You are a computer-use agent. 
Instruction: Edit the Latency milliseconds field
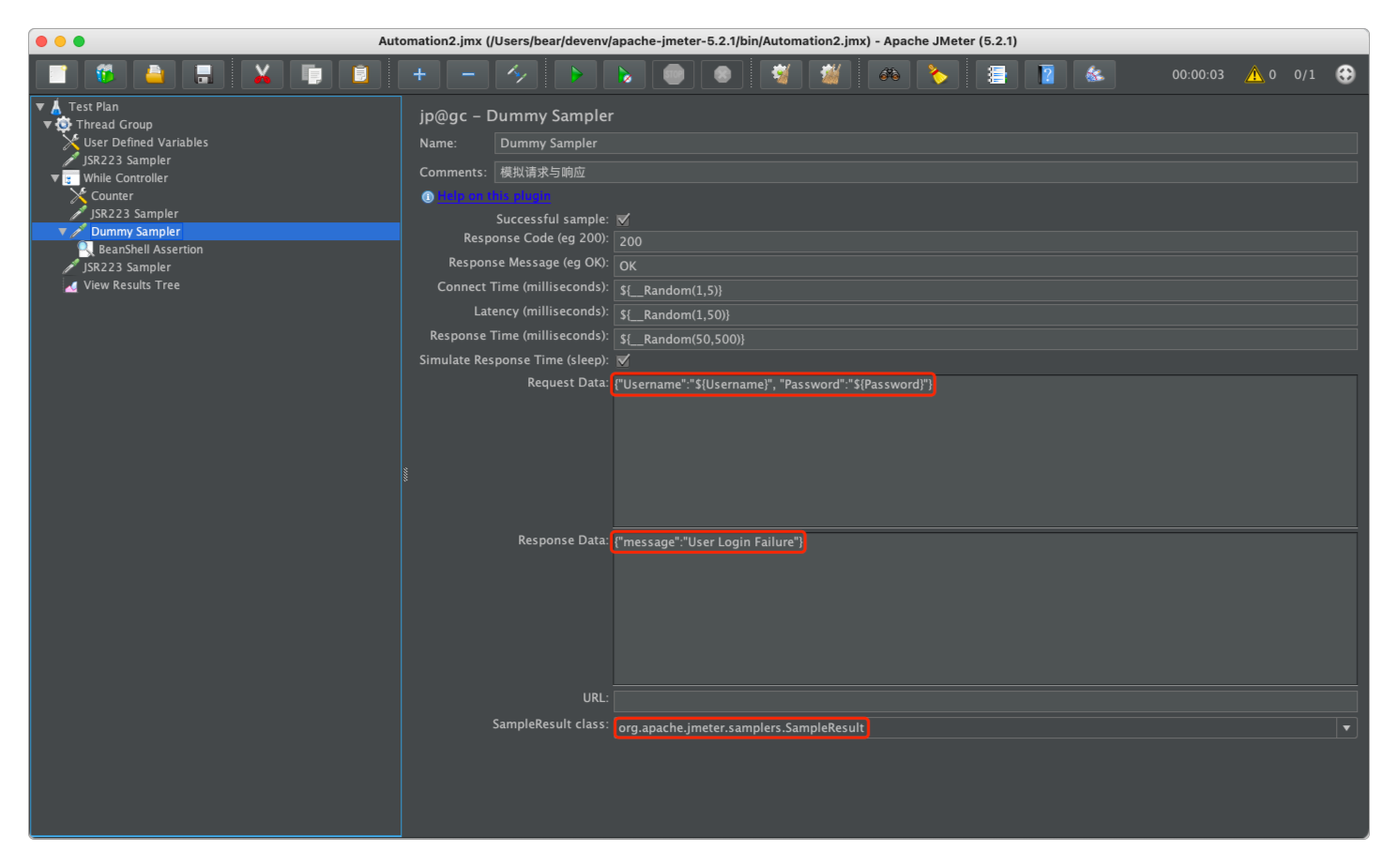(x=985, y=315)
